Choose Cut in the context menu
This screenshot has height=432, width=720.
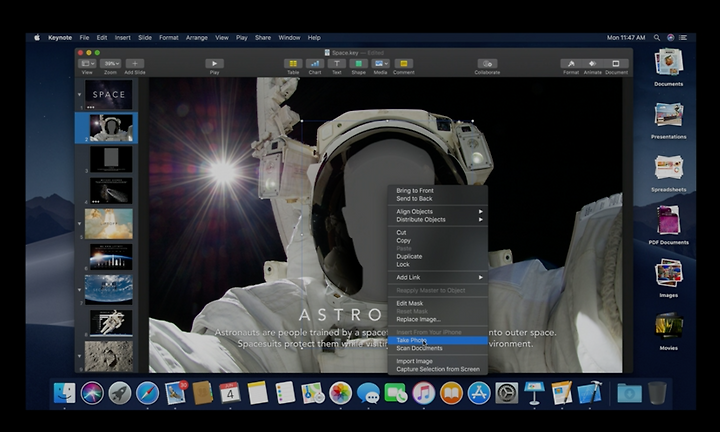click(x=438, y=232)
